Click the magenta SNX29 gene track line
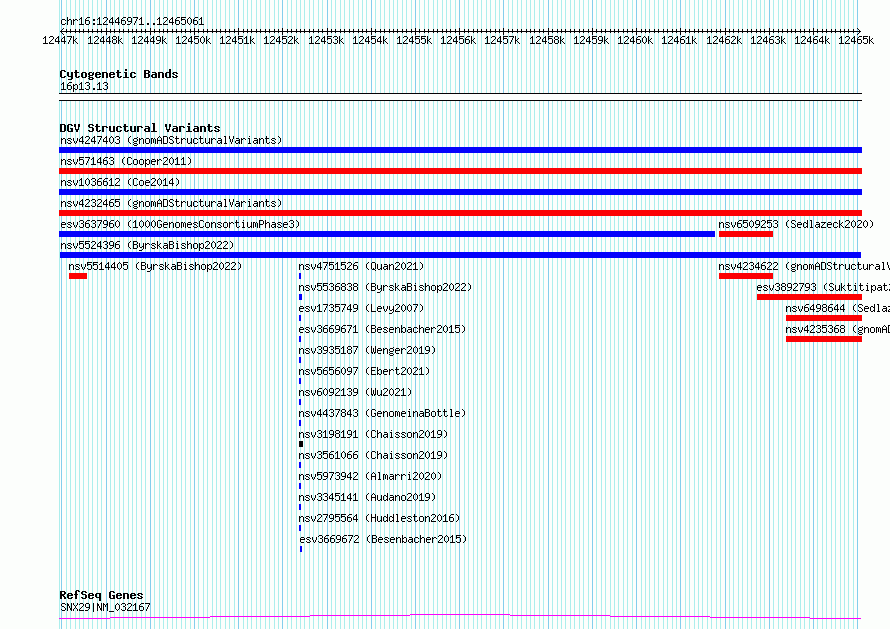Viewport: 890px width, 629px height. click(460, 617)
